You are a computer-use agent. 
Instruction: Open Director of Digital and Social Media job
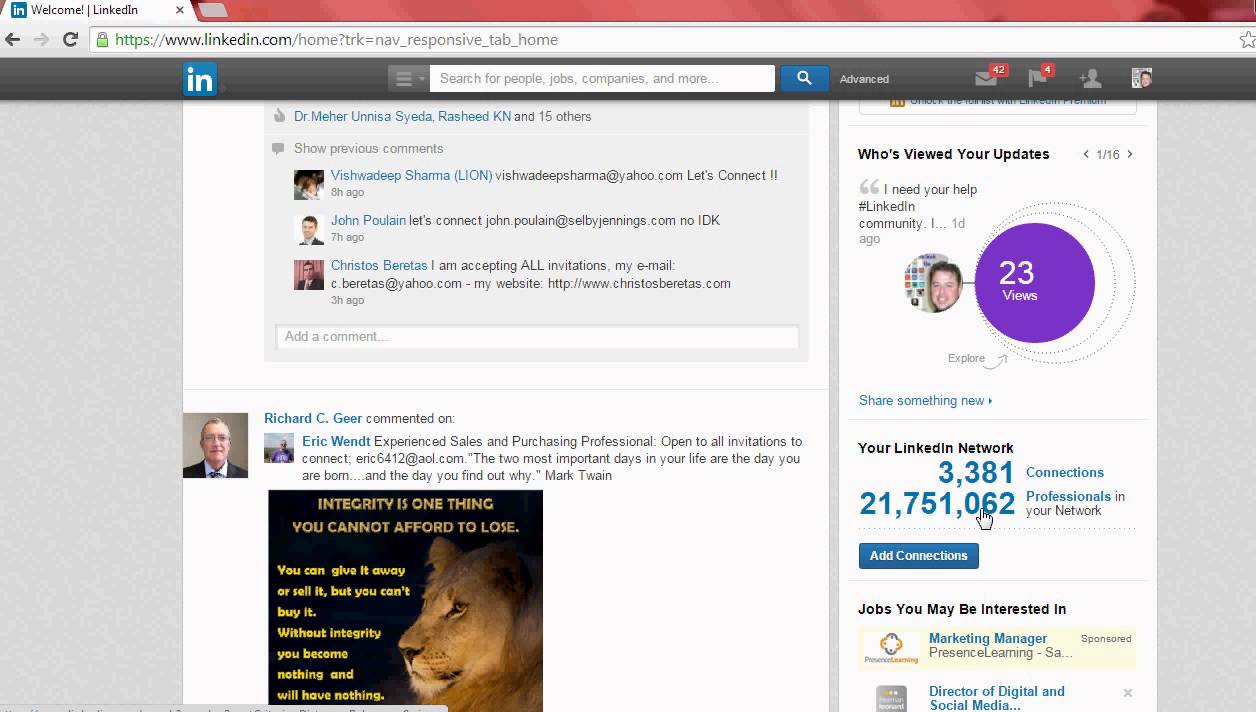tap(997, 698)
